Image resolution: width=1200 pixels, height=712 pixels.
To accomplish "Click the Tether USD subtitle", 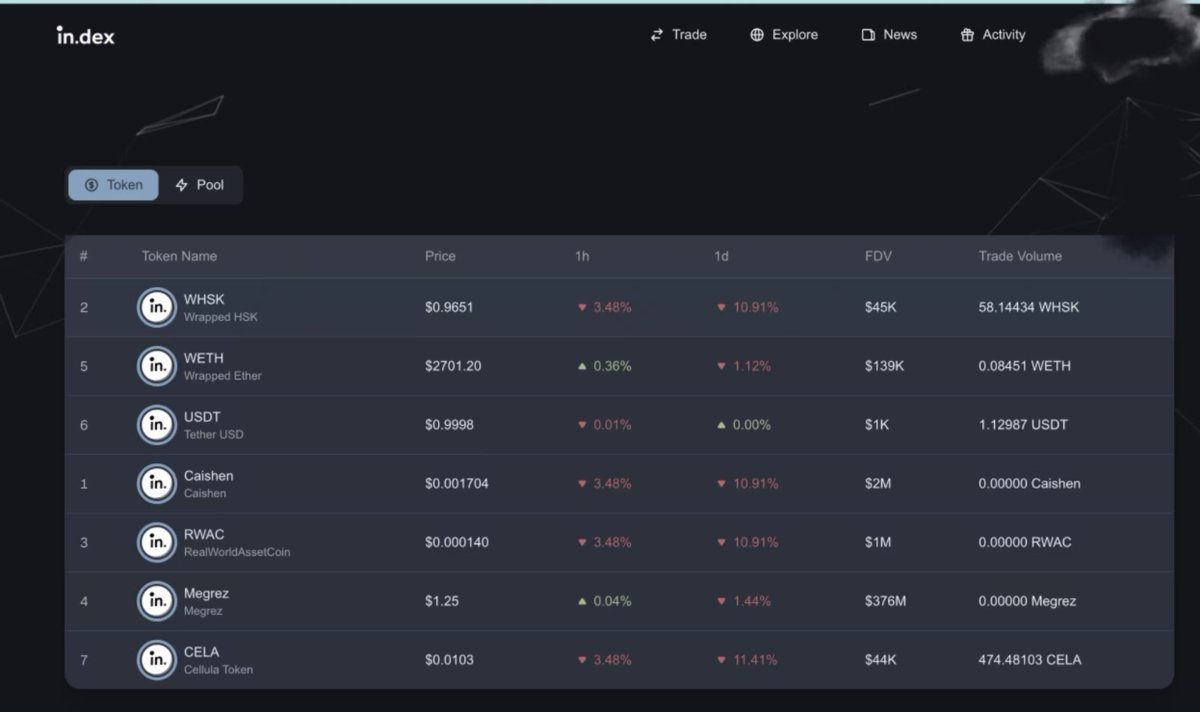I will coord(214,435).
